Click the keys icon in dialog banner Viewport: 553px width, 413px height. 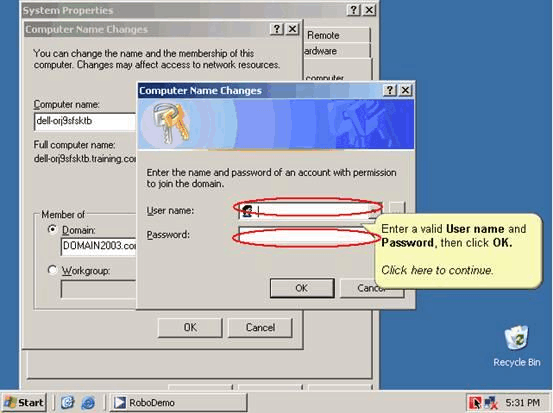tap(171, 123)
